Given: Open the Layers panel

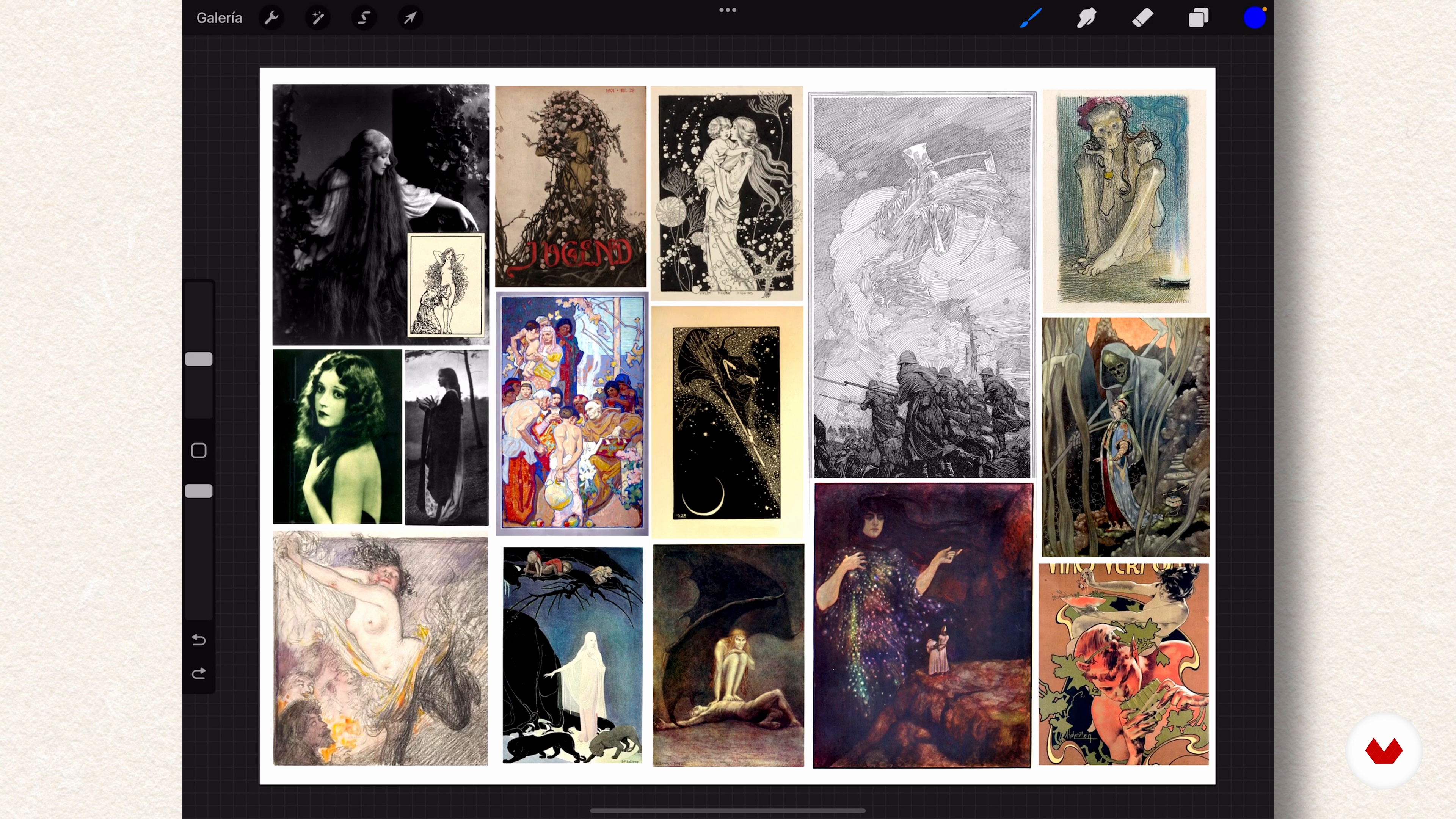Looking at the screenshot, I should [1198, 17].
